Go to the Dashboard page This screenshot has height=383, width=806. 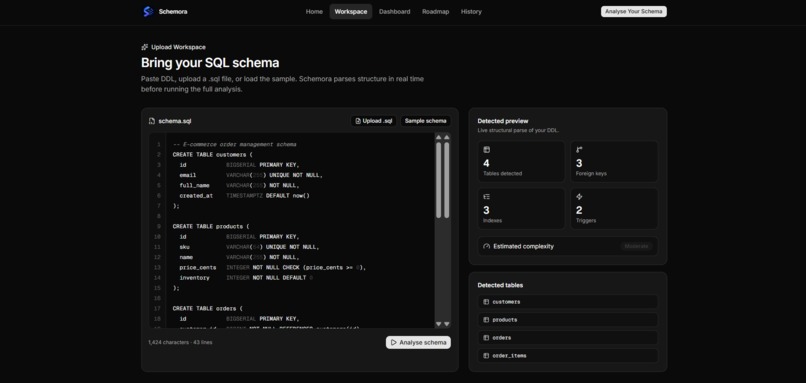[x=394, y=11]
